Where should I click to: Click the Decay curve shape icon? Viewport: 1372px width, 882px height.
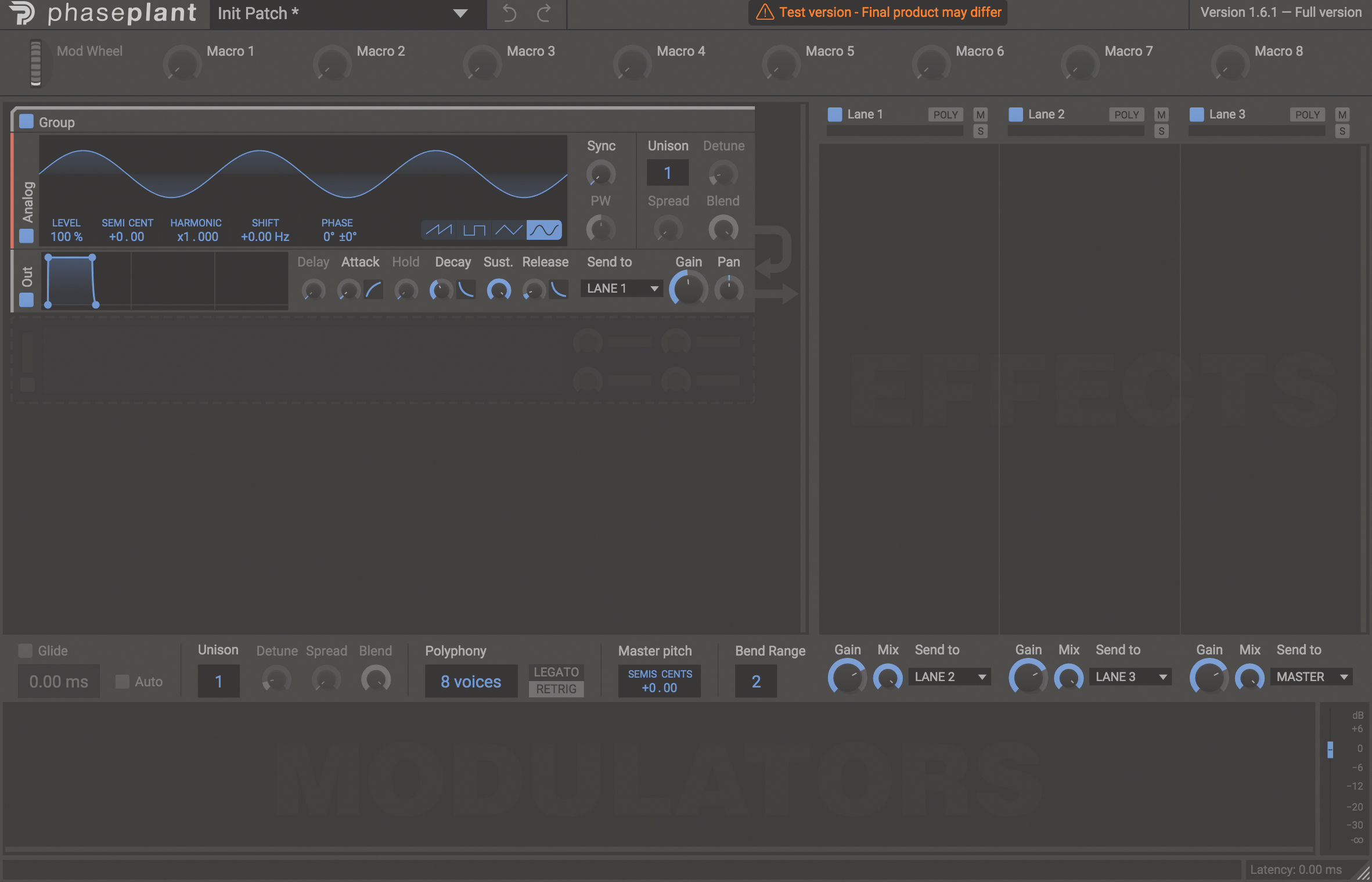(466, 289)
